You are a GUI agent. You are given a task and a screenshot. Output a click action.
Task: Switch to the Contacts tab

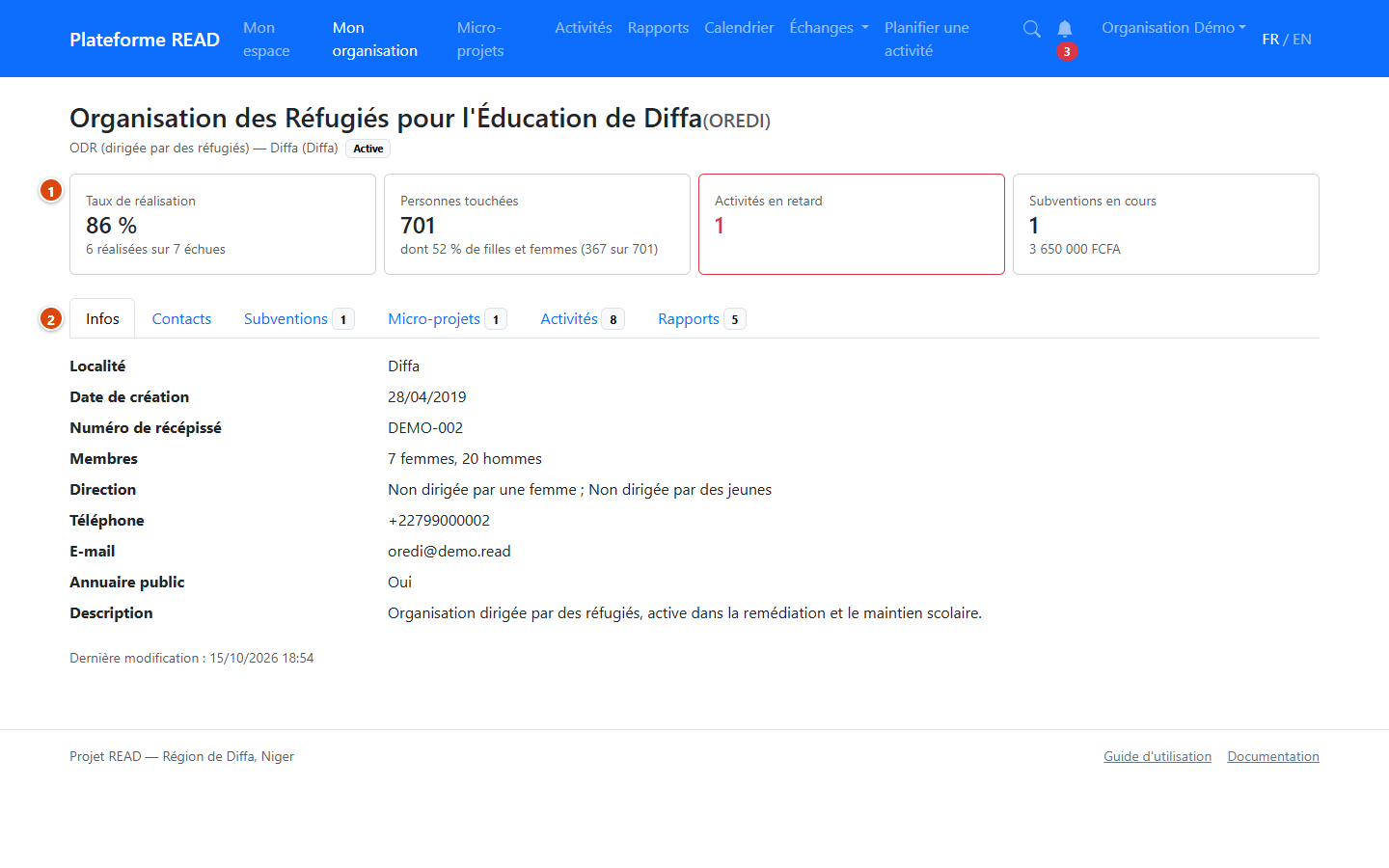pyautogui.click(x=181, y=319)
